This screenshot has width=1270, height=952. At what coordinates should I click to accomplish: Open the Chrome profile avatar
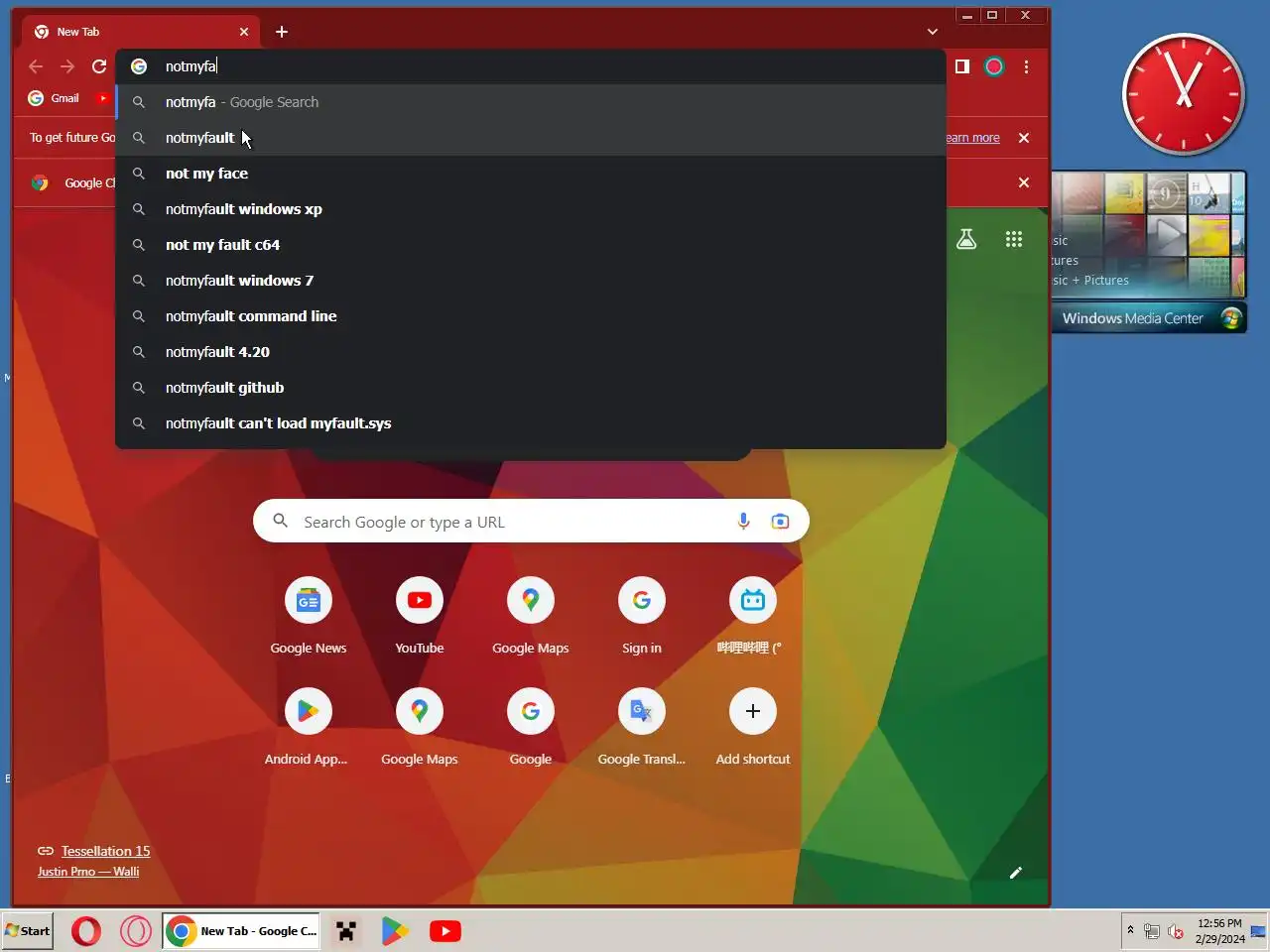coord(994,66)
